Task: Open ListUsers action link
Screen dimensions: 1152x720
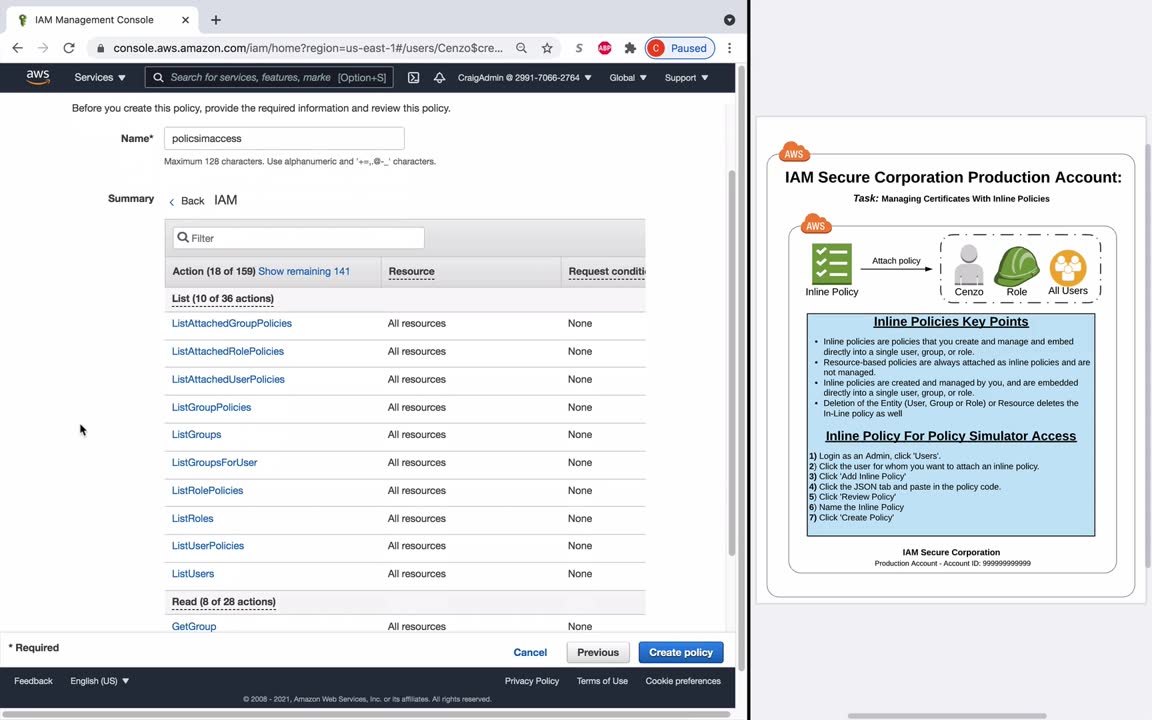Action: coord(193,574)
